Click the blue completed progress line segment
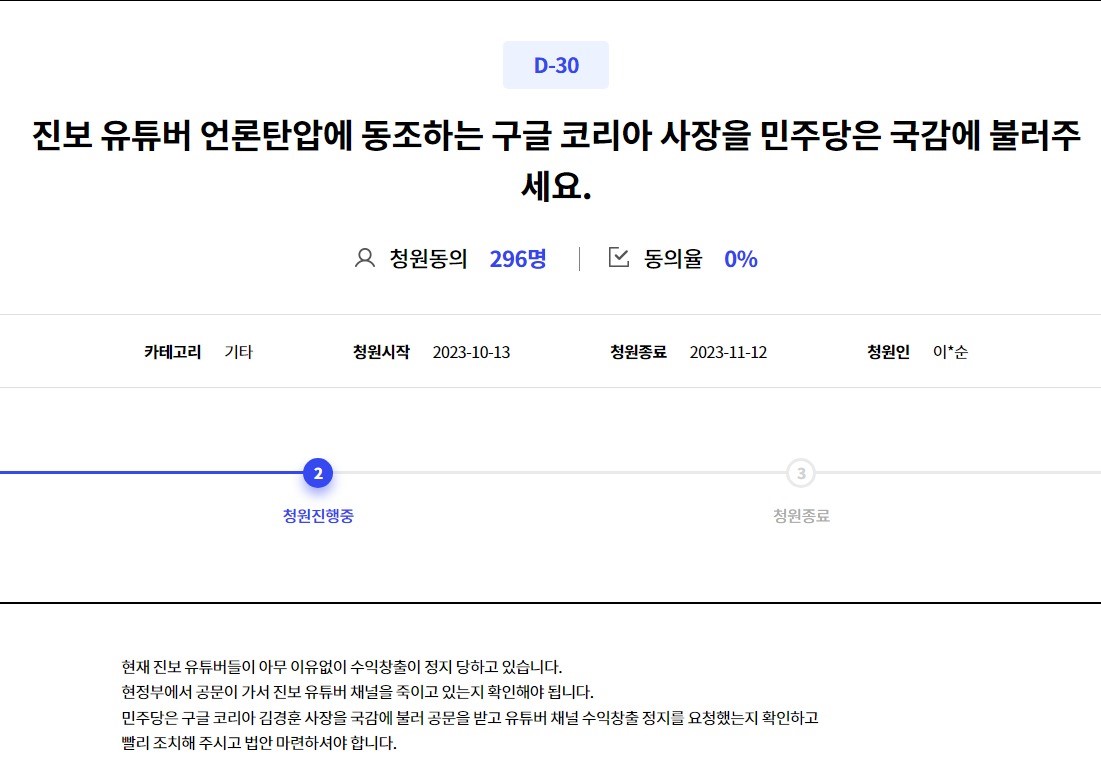 (152, 472)
